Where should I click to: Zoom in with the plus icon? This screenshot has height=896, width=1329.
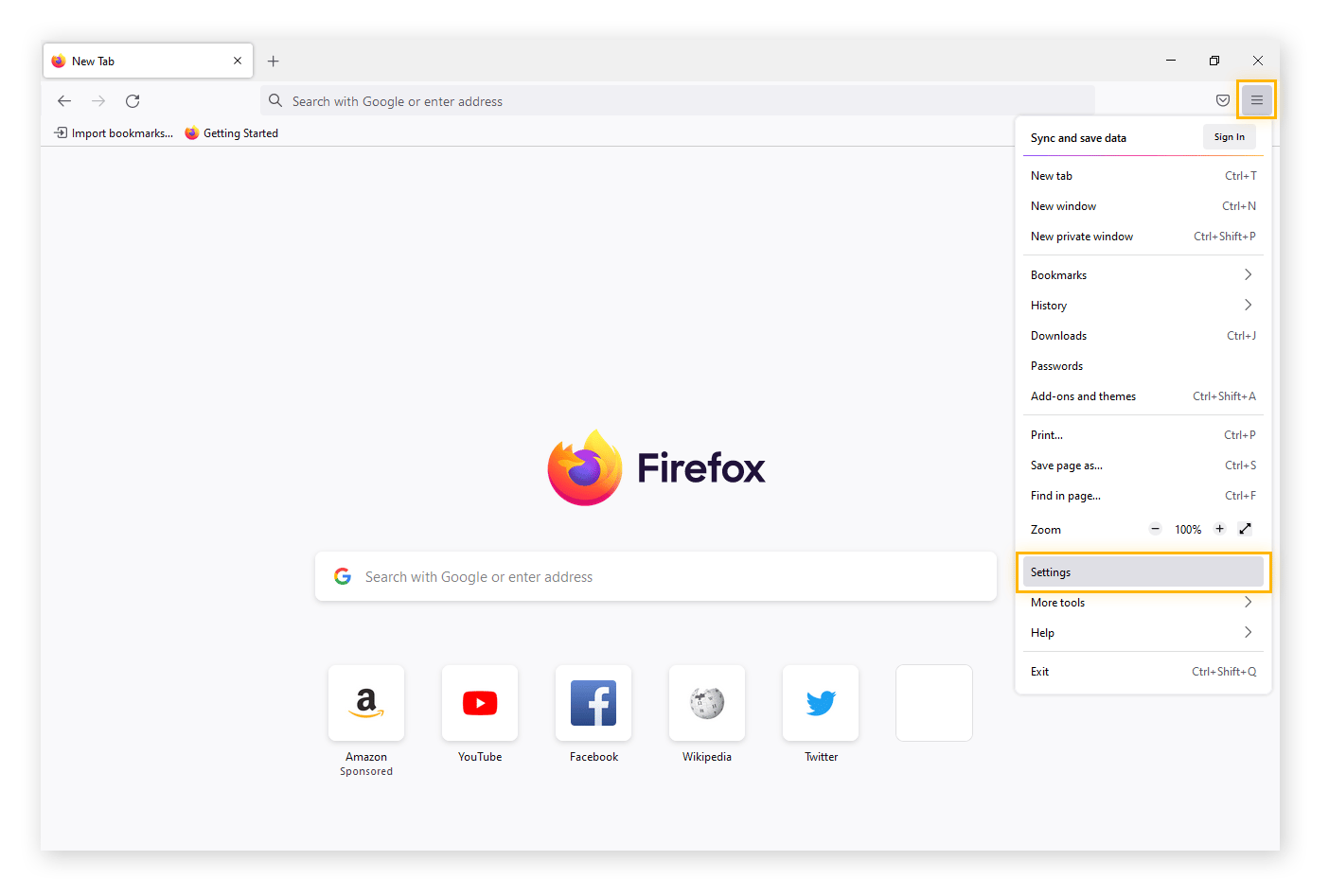point(1219,529)
